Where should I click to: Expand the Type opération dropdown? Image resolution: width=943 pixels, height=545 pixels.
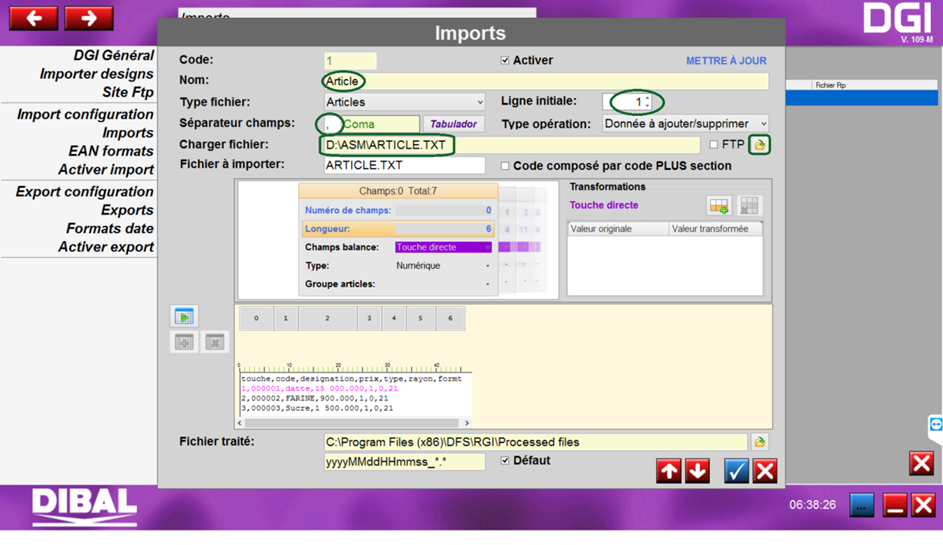(685, 124)
